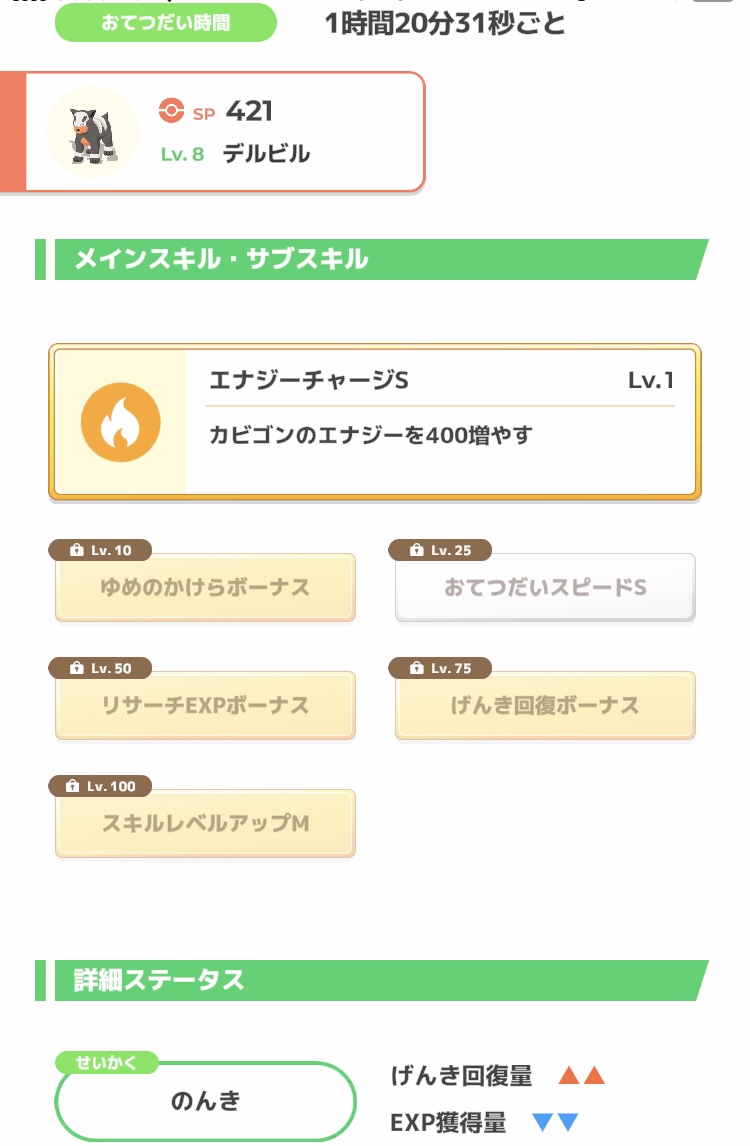Tap the エナジーチャージS main skill card
This screenshot has width=750, height=1146.
[375, 422]
